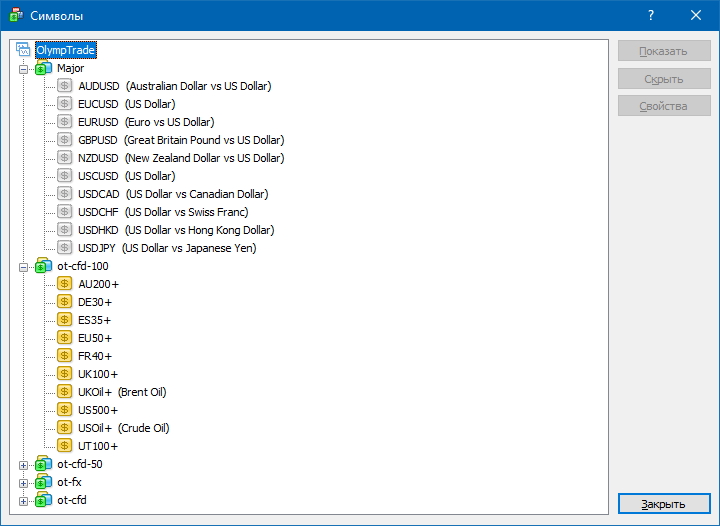Click the Показать button
Image resolution: width=720 pixels, height=526 pixels.
pos(663,51)
